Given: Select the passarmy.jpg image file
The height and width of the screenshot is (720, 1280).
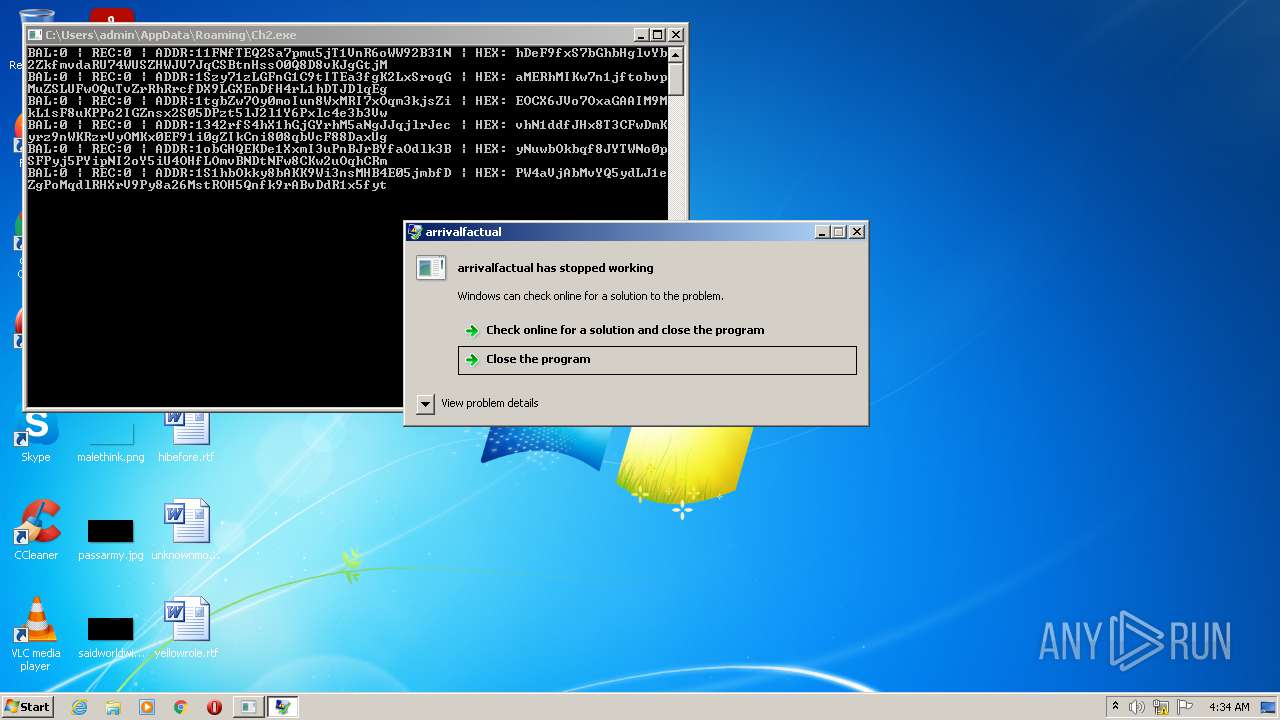Looking at the screenshot, I should click(110, 539).
